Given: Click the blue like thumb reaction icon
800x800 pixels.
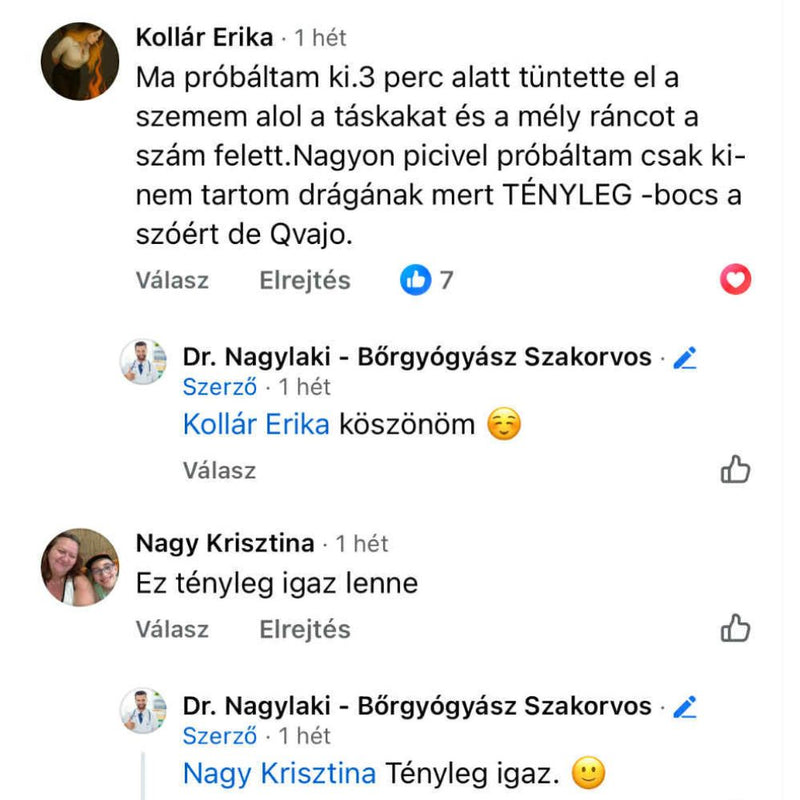Looking at the screenshot, I should point(415,281).
